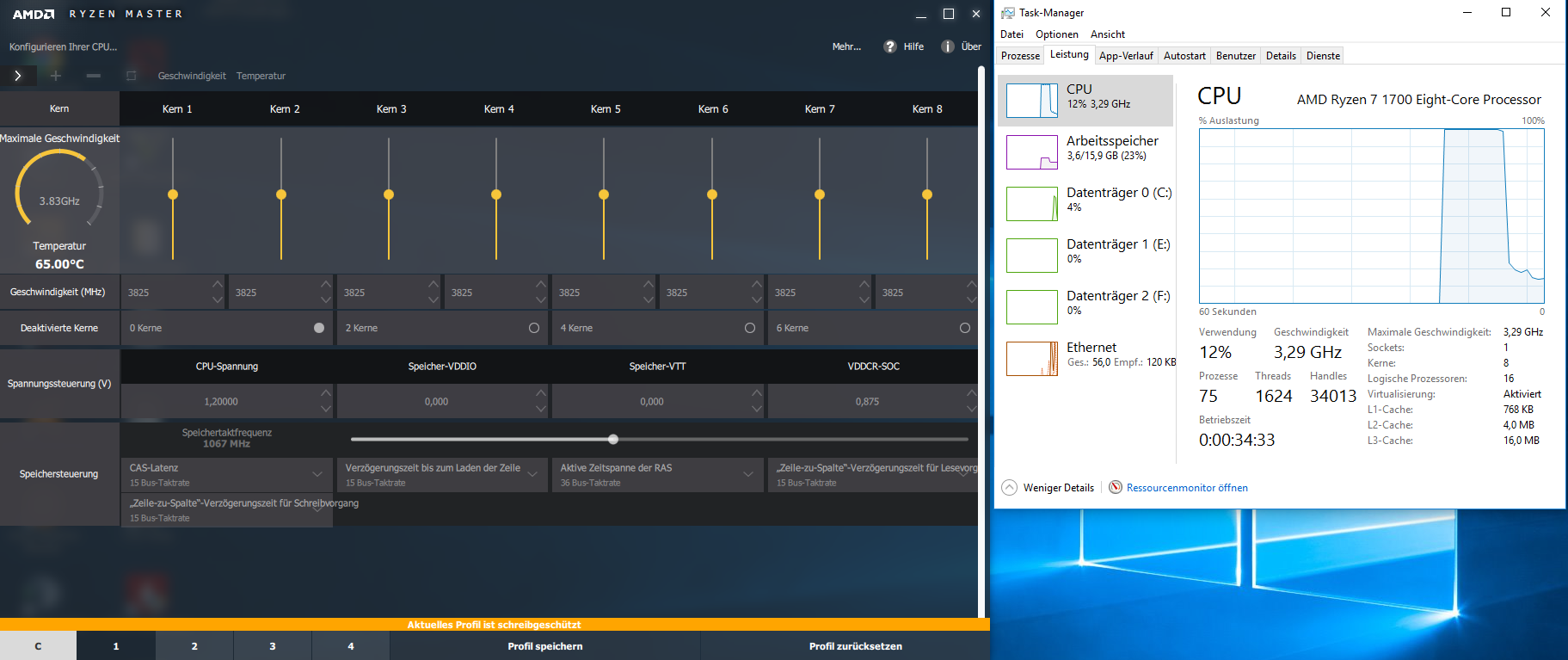The image size is (1568, 660).
Task: Open the Über info icon
Action: [x=948, y=46]
